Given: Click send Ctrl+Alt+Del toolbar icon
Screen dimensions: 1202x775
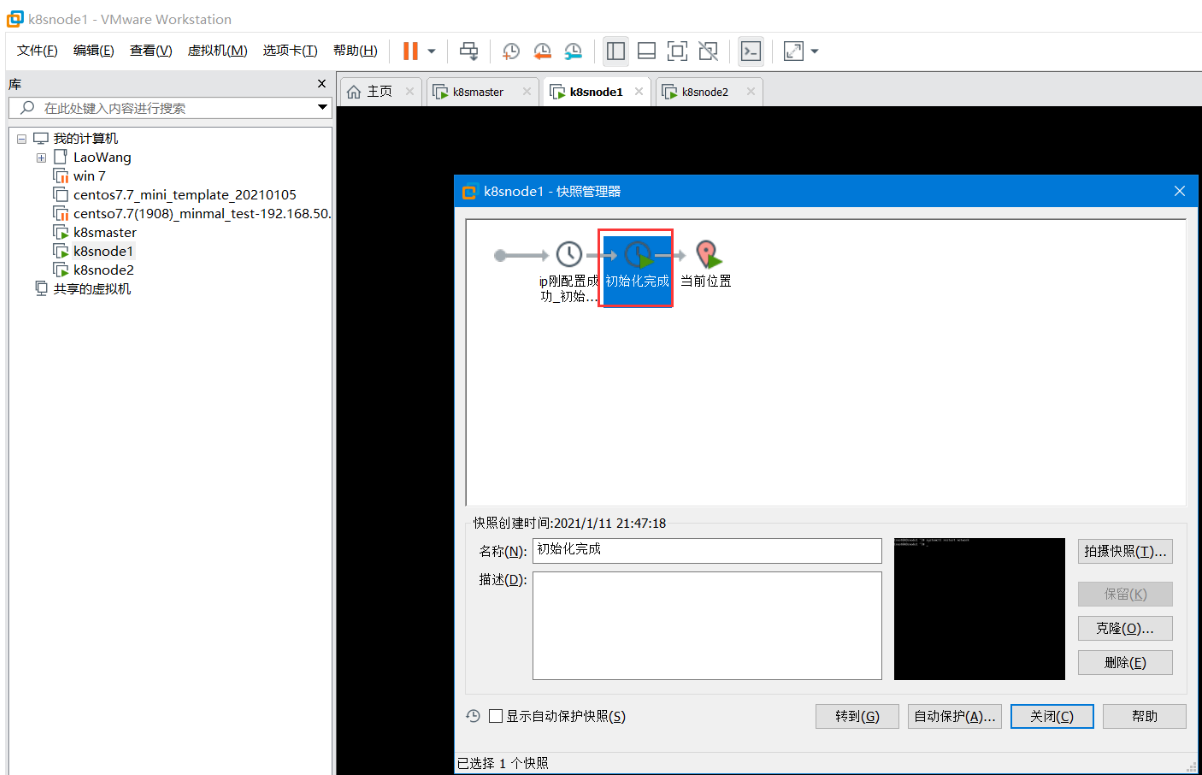Looking at the screenshot, I should (x=469, y=51).
